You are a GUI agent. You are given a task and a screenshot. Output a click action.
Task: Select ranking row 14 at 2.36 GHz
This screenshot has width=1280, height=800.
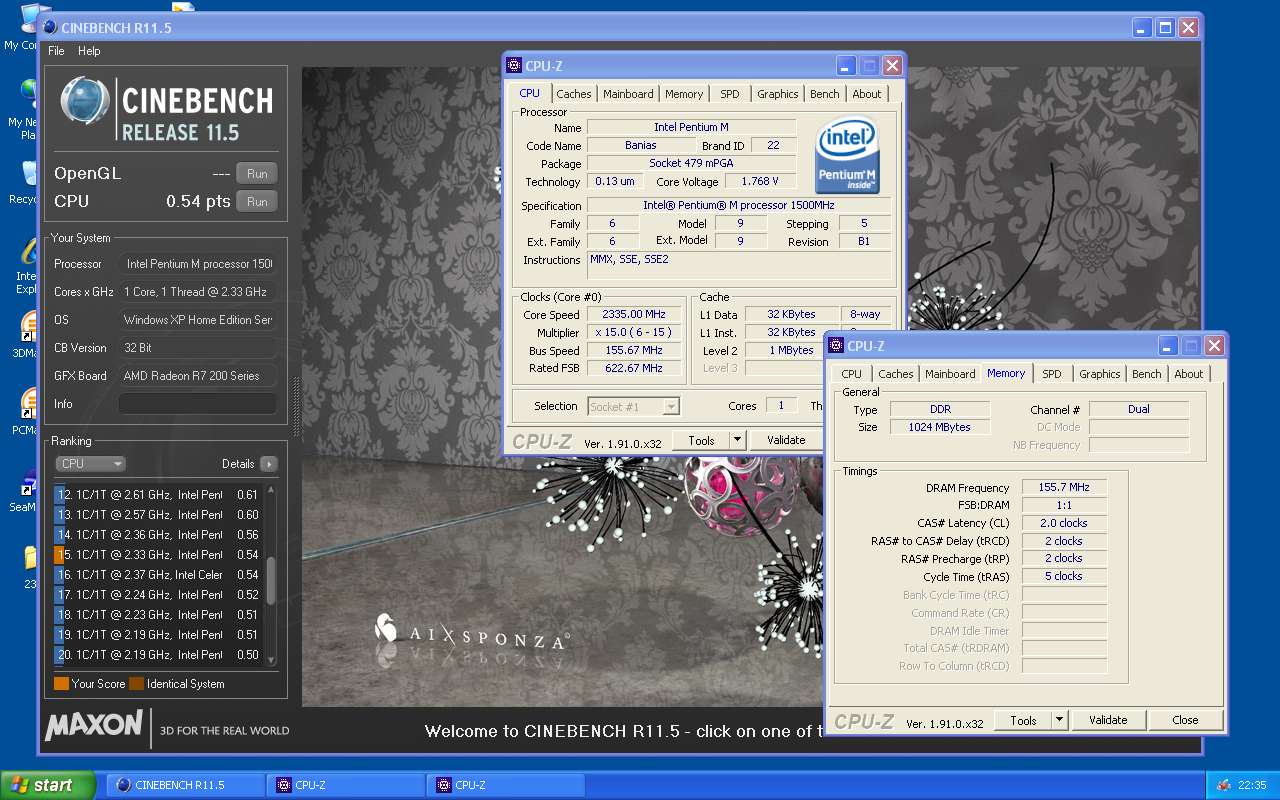coord(158,535)
